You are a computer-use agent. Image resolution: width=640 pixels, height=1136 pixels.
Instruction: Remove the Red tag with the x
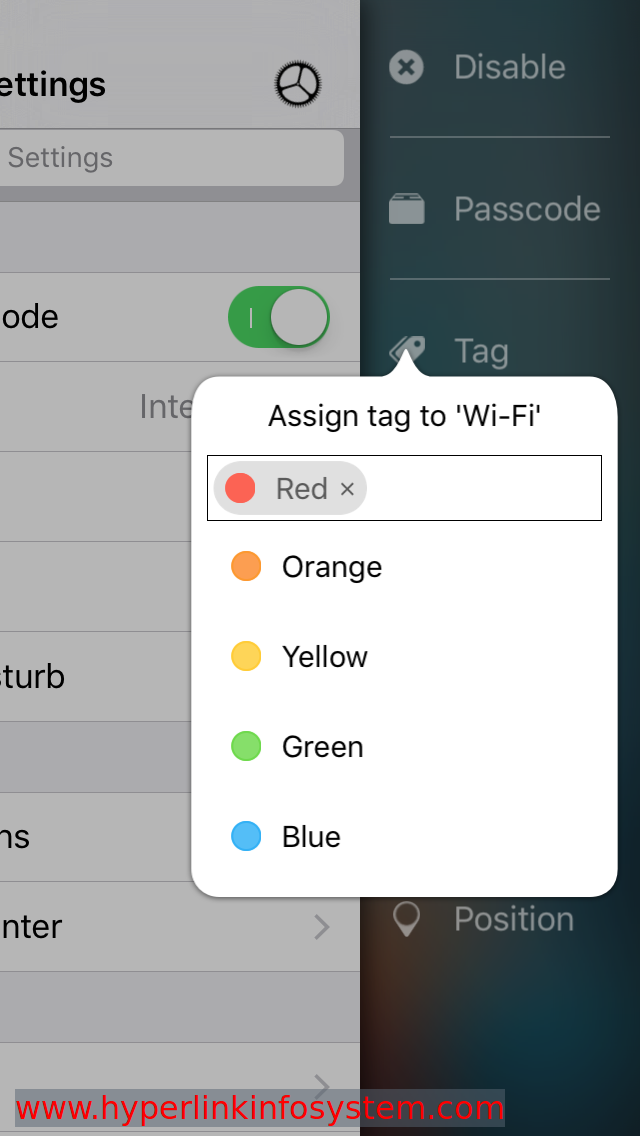(x=347, y=489)
